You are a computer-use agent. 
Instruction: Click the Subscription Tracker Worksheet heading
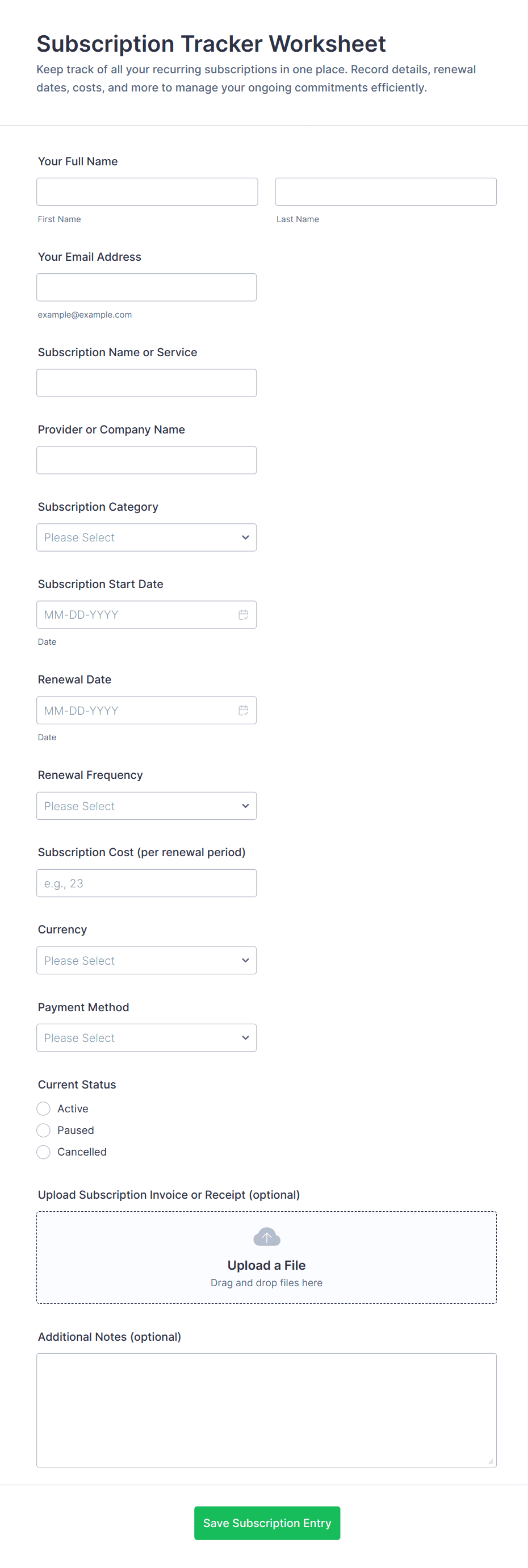pos(211,43)
